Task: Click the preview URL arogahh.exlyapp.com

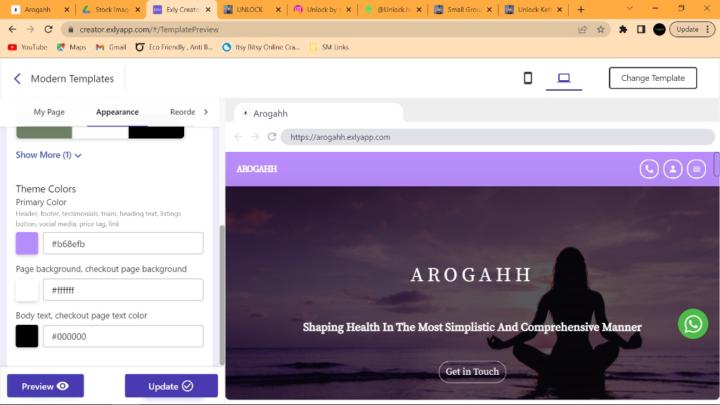Action: click(x=340, y=137)
